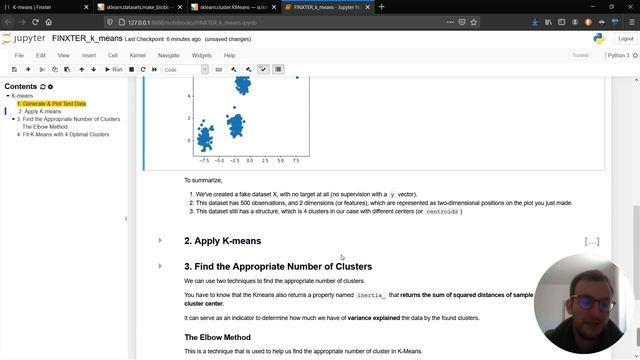Go to the browser home page

[49, 22]
